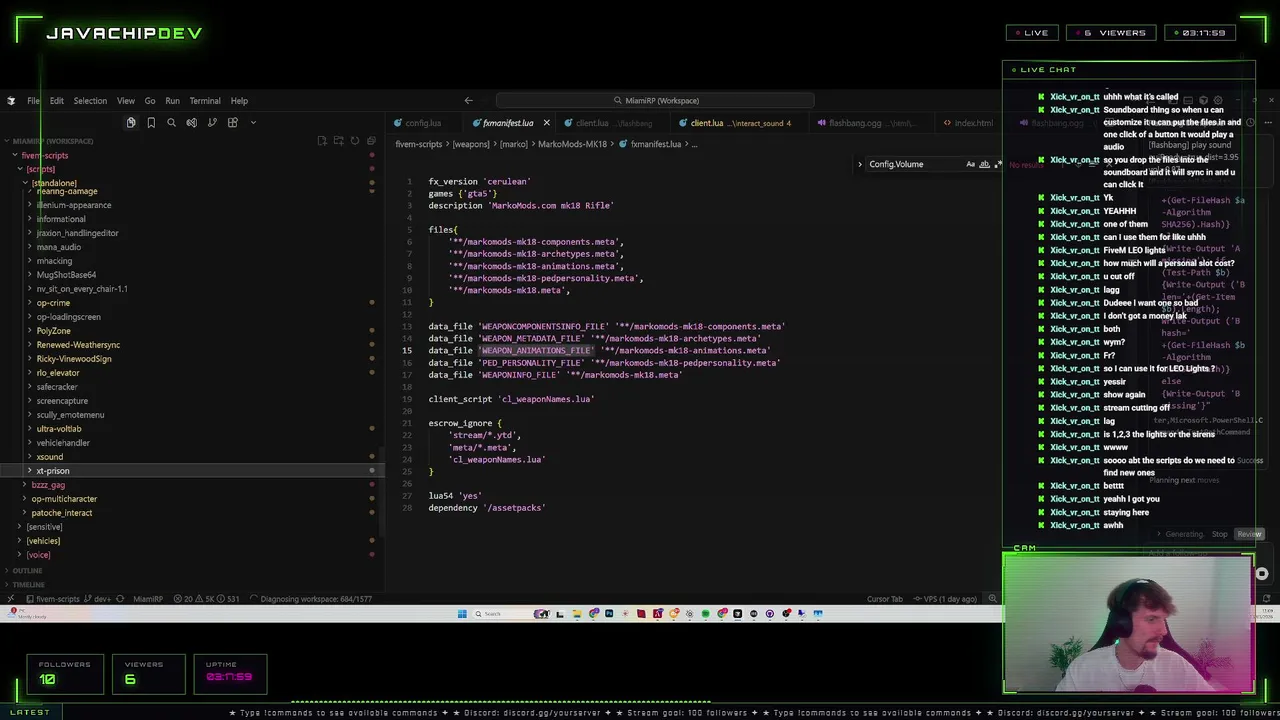The width and height of the screenshot is (1280, 720).
Task: Open the File menu
Action: 33,101
